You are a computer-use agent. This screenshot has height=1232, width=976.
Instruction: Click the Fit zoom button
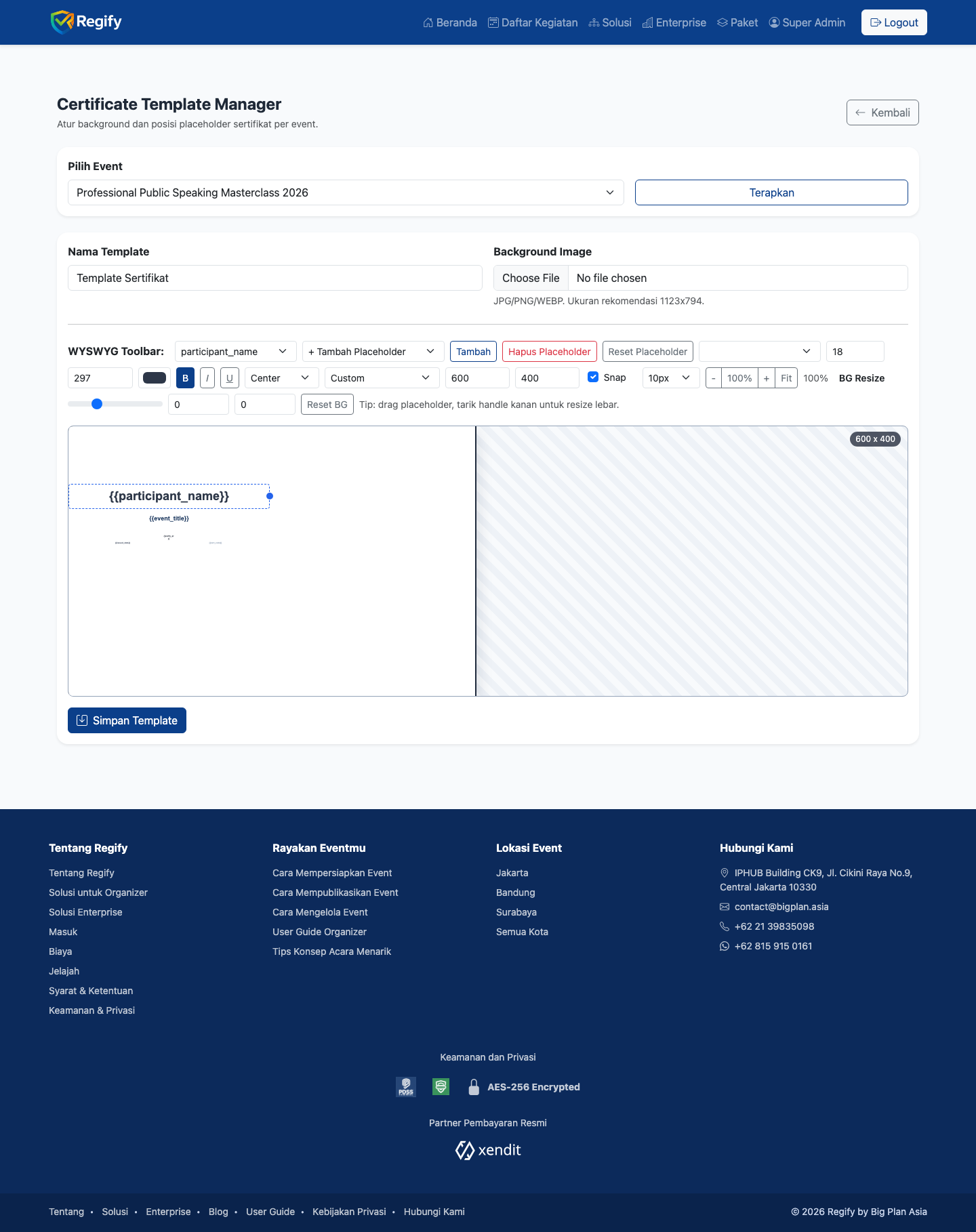[x=786, y=378]
